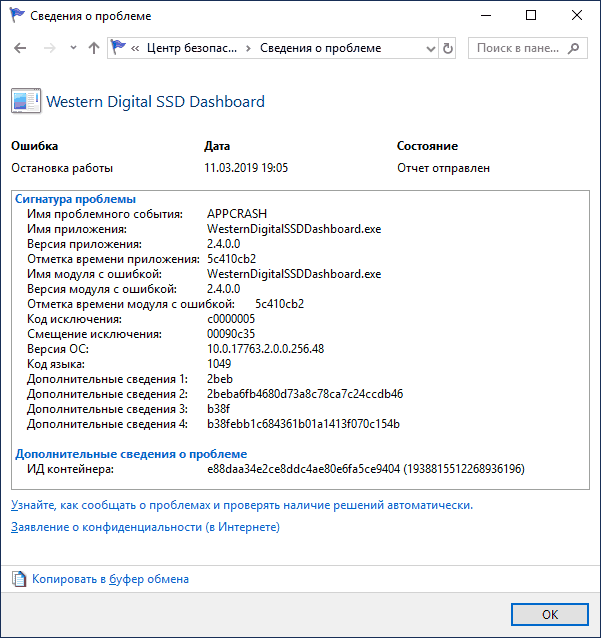Click the status text 'Отчет отправлен'

444,168
